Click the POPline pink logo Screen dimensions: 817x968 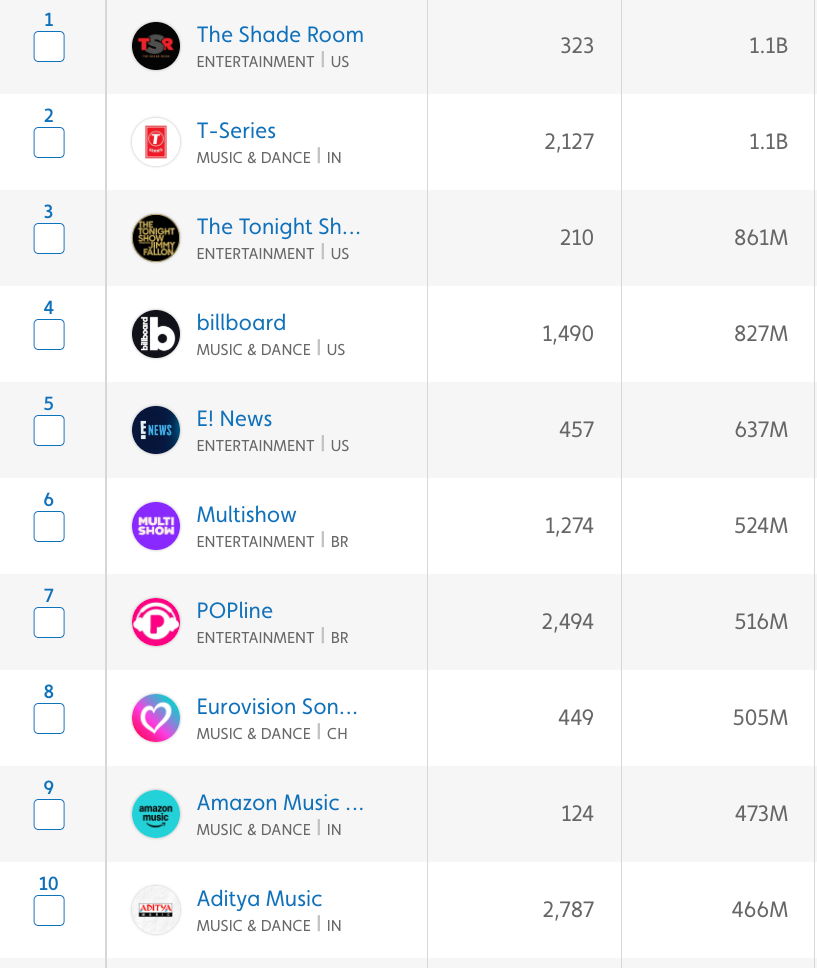tap(156, 622)
